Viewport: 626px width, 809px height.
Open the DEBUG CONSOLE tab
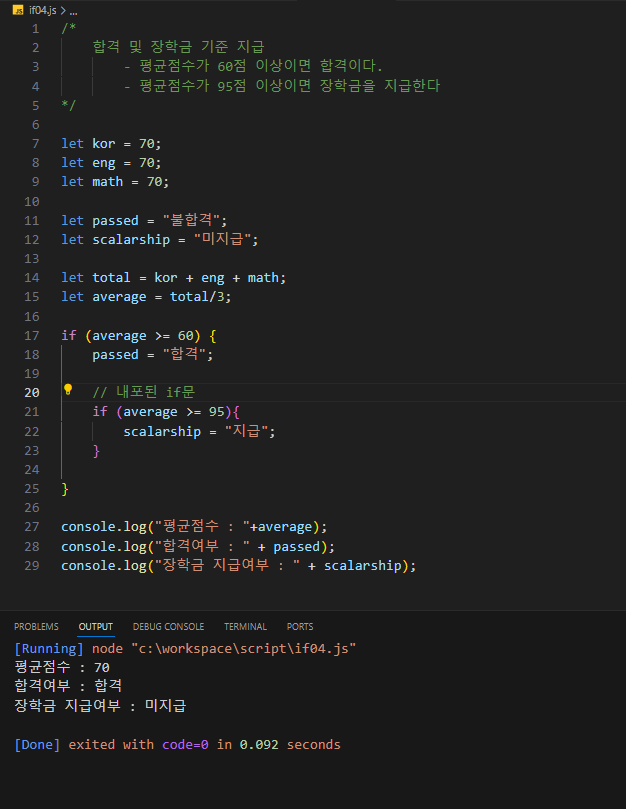(x=168, y=626)
